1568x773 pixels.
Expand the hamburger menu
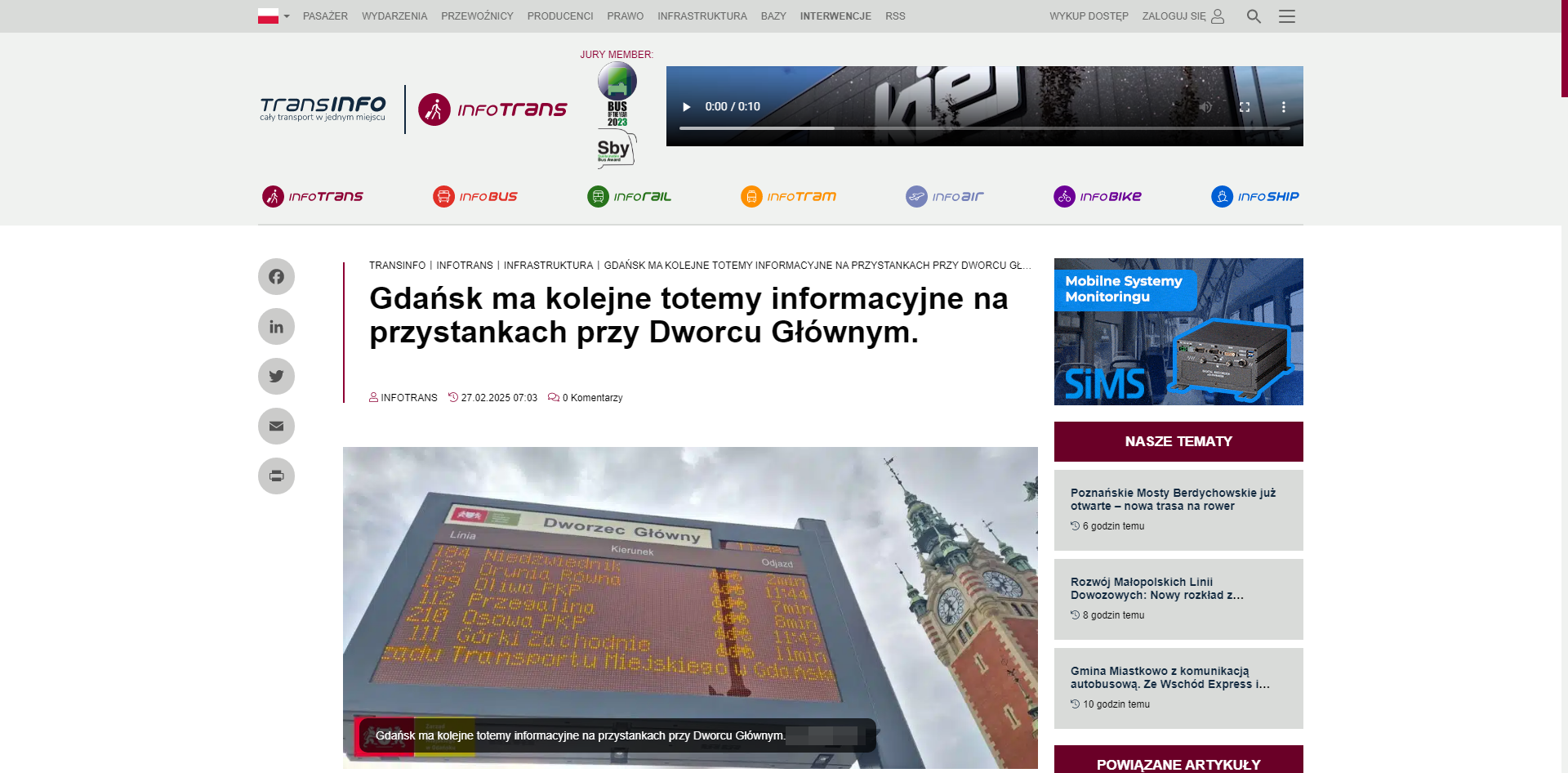[x=1287, y=16]
